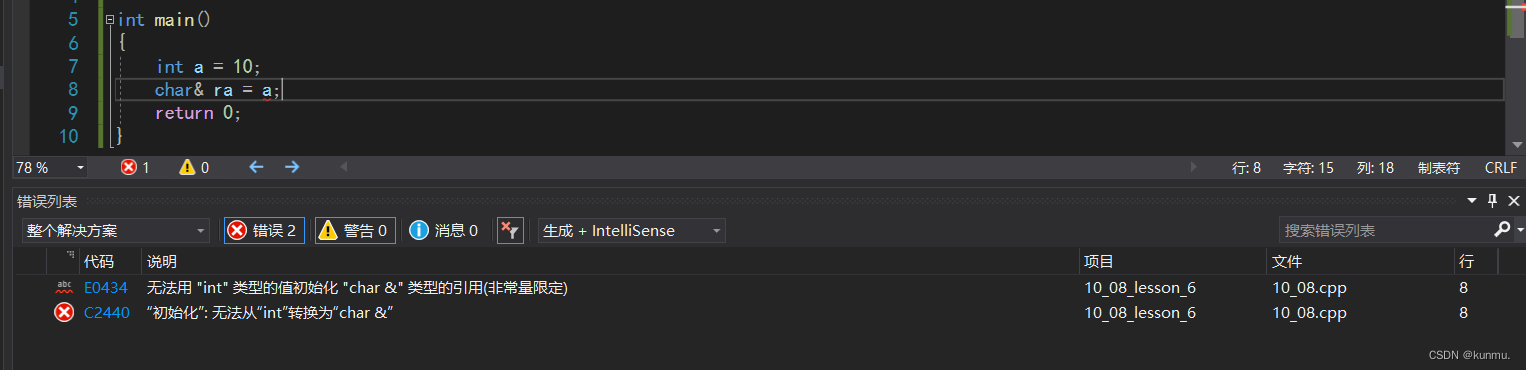The height and width of the screenshot is (370, 1526).
Task: Open the E0434 error code link
Action: click(x=107, y=288)
